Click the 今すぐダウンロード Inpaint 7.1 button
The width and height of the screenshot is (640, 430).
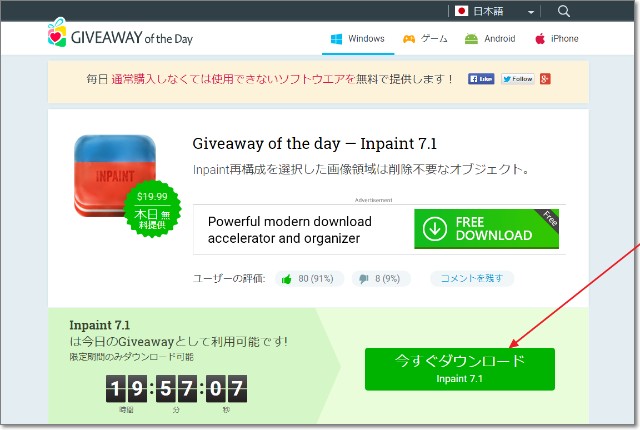[460, 369]
